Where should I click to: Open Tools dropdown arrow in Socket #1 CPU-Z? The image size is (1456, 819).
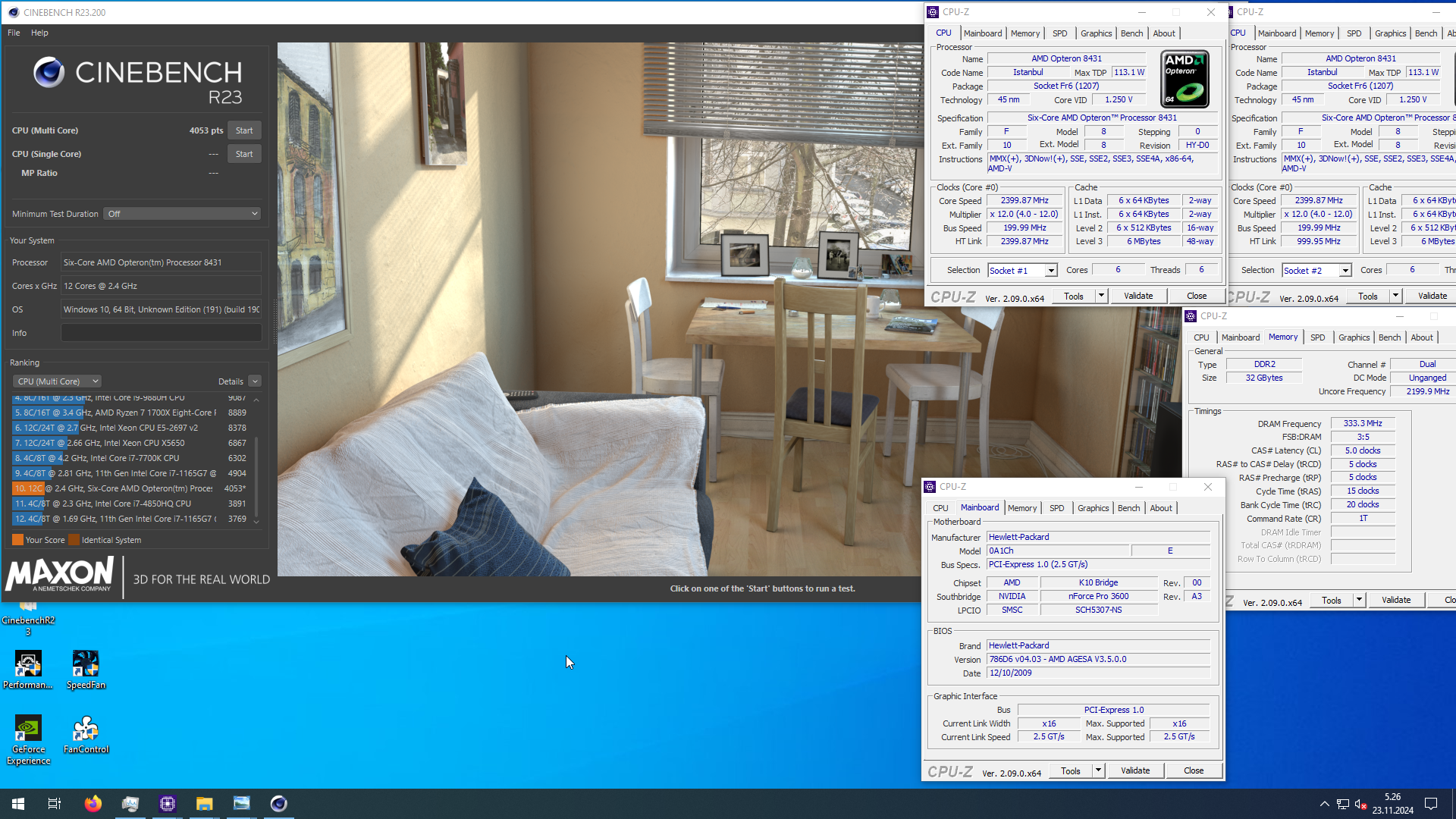[1101, 296]
